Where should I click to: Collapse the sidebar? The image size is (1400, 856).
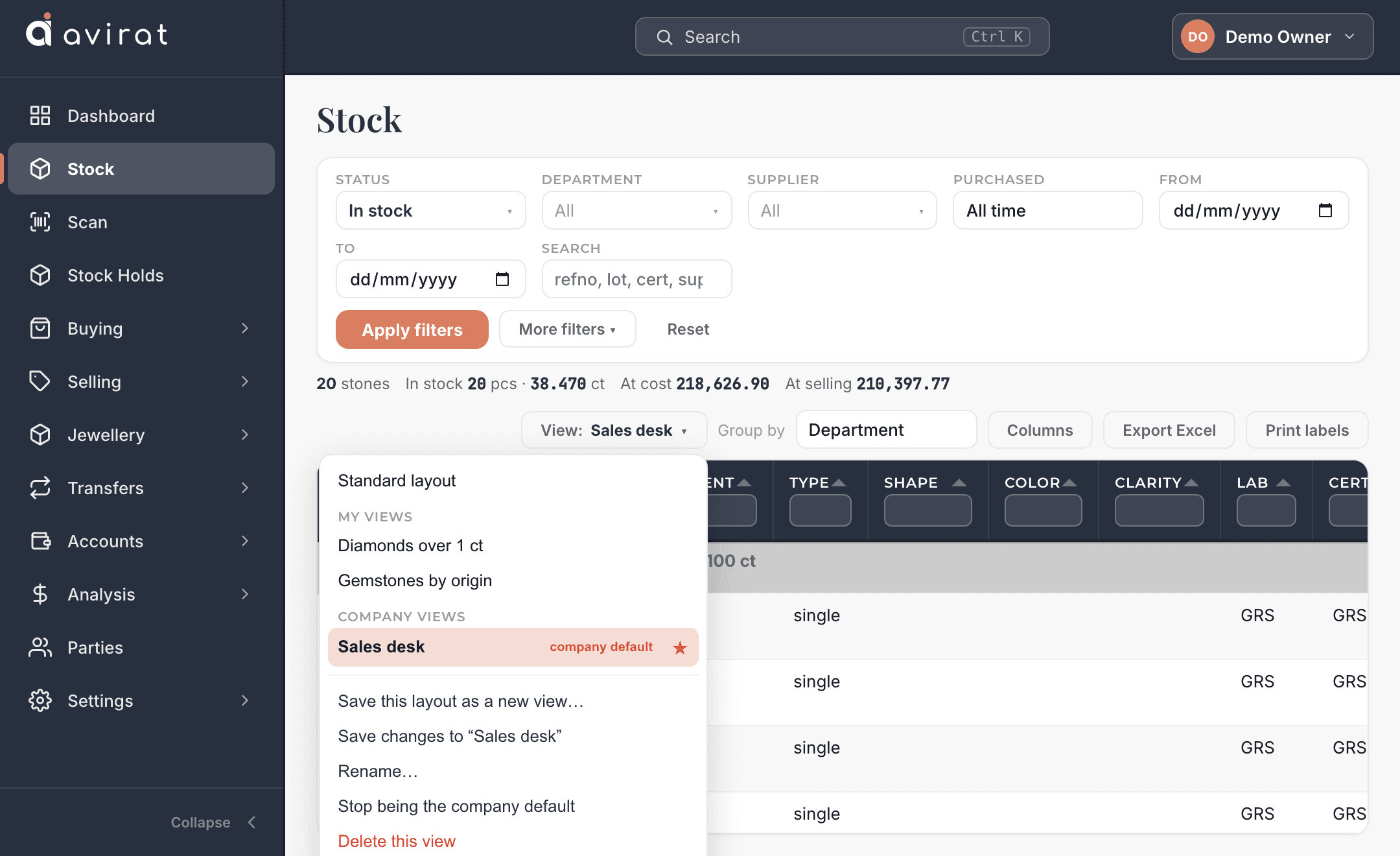(x=214, y=822)
